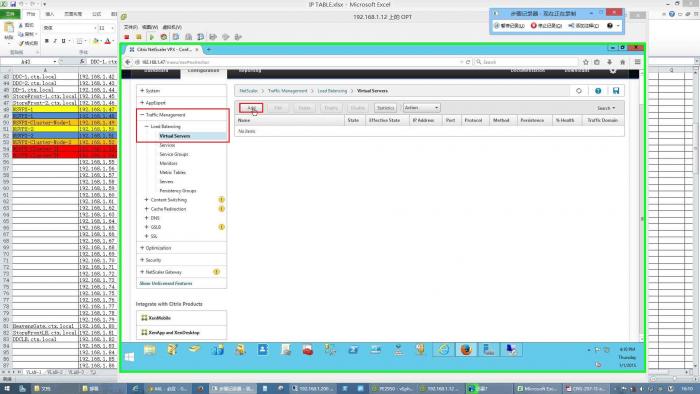Expand the SSL node
The image size is (700, 394).
[x=146, y=236]
